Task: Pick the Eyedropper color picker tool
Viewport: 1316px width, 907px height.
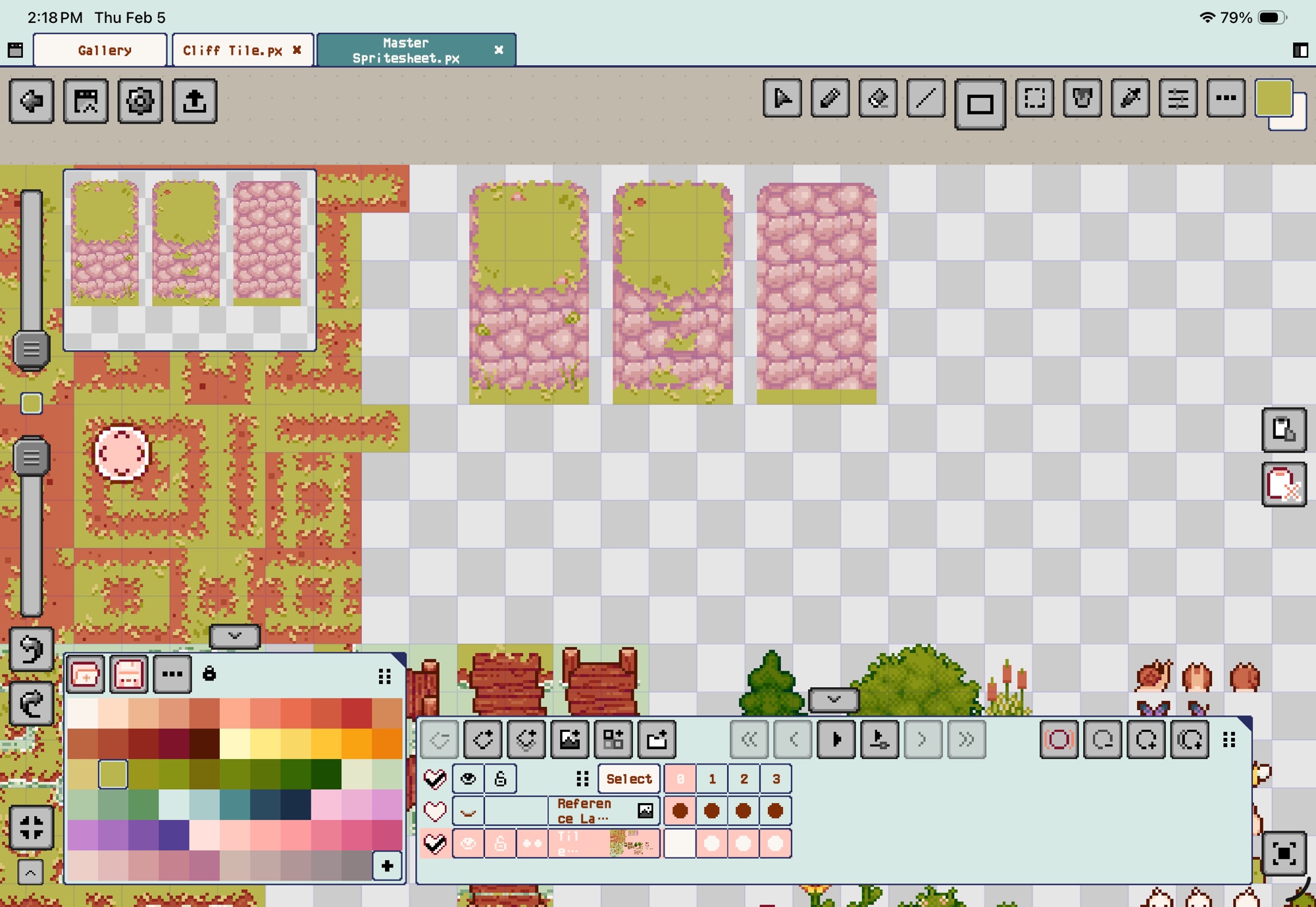Action: tap(1130, 99)
